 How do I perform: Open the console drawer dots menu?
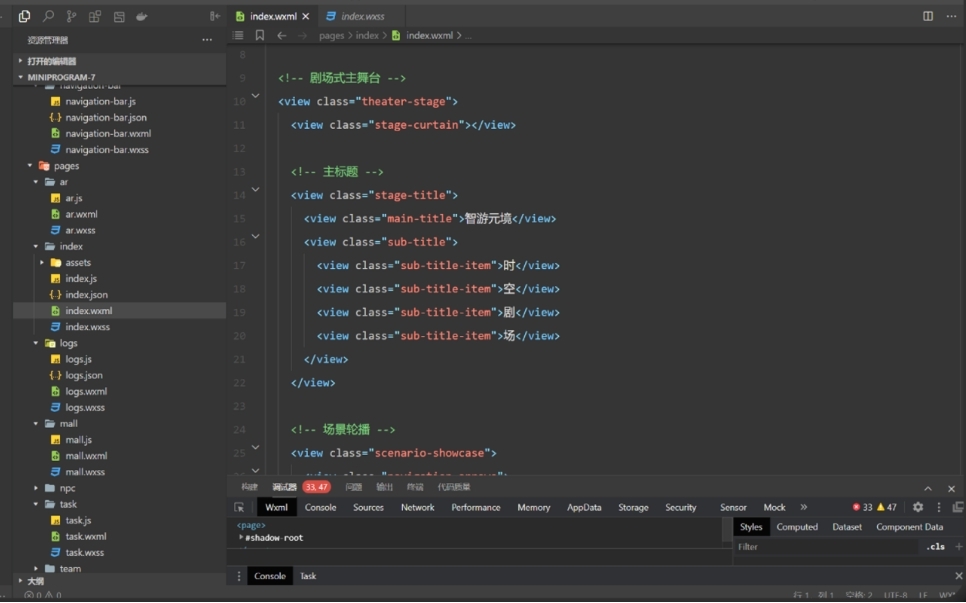(x=239, y=577)
